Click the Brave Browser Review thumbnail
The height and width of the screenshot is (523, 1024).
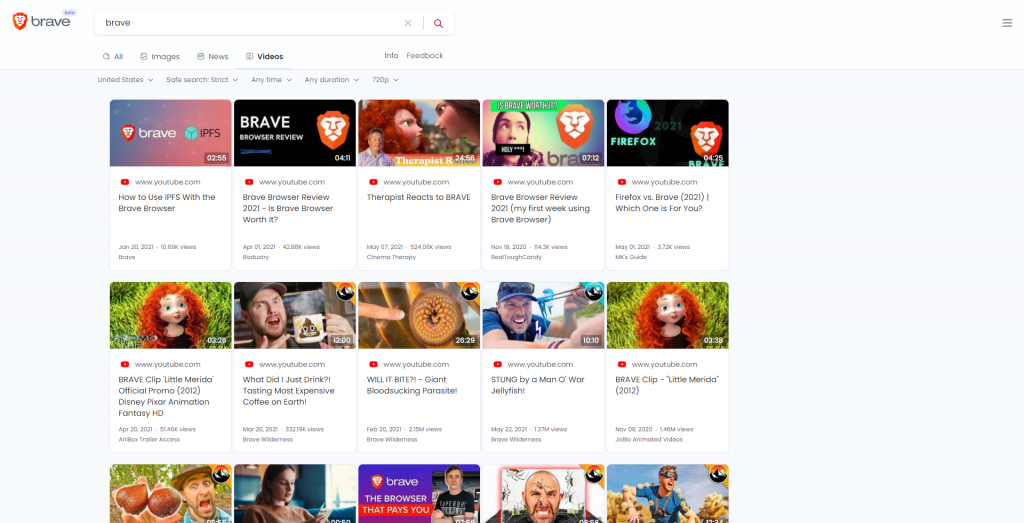click(x=294, y=133)
